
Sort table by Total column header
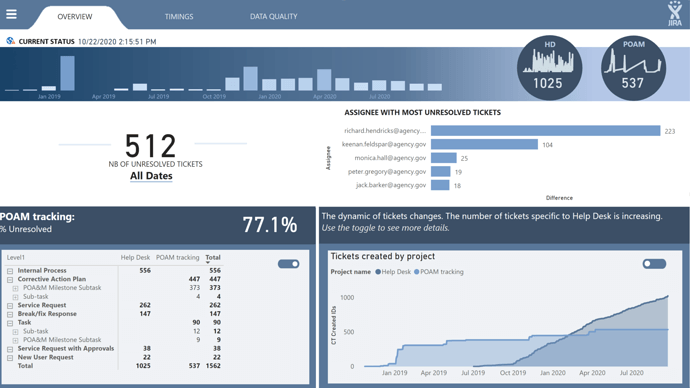click(x=213, y=257)
